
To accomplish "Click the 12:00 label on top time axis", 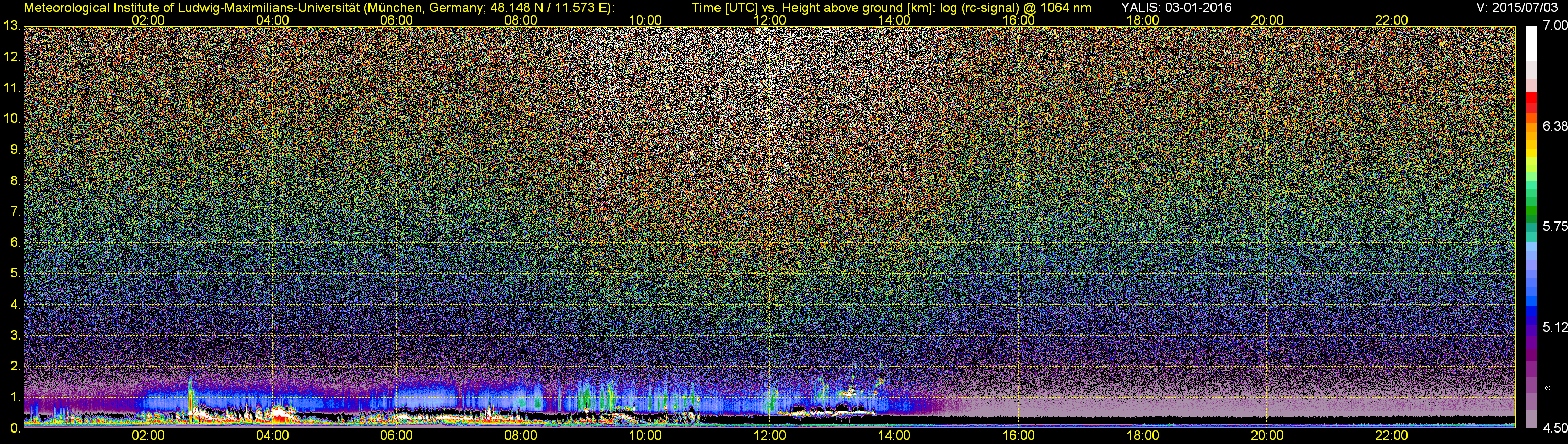I will click(769, 20).
